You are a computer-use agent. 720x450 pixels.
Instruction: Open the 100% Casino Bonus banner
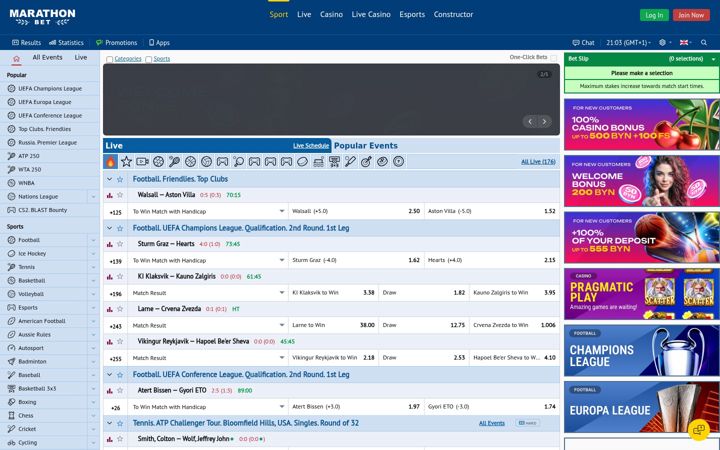coord(641,124)
